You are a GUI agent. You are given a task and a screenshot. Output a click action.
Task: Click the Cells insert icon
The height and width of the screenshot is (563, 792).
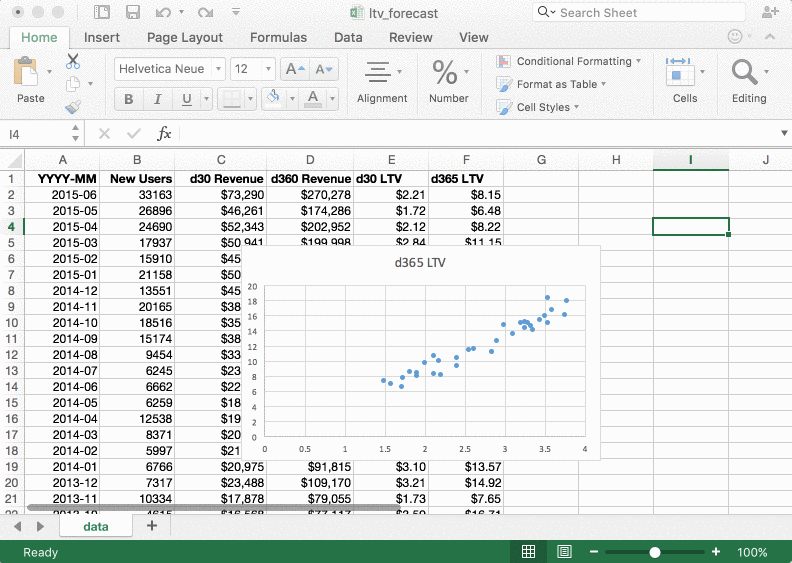(679, 72)
